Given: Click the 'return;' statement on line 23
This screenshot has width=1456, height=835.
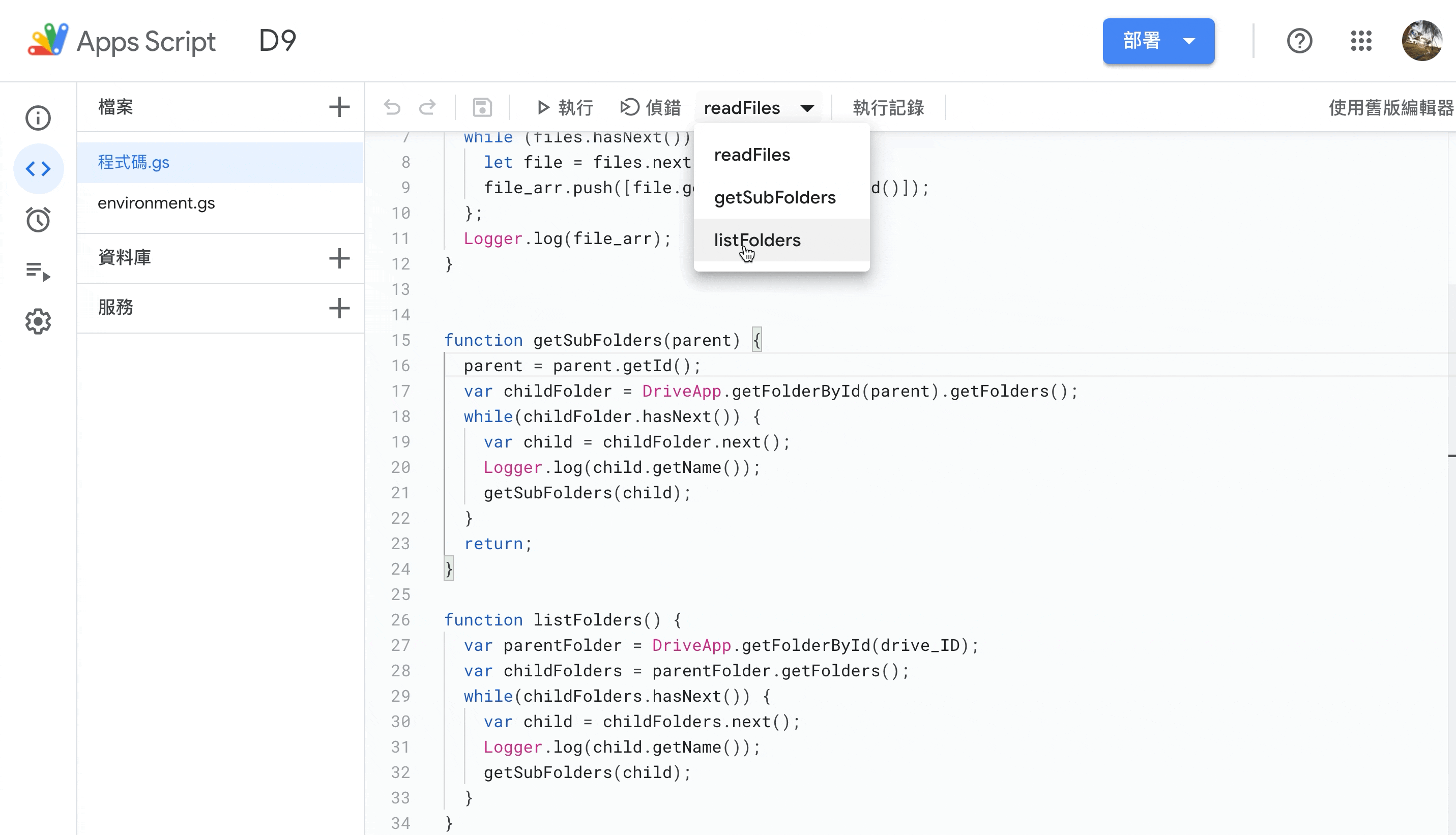Looking at the screenshot, I should click(498, 544).
